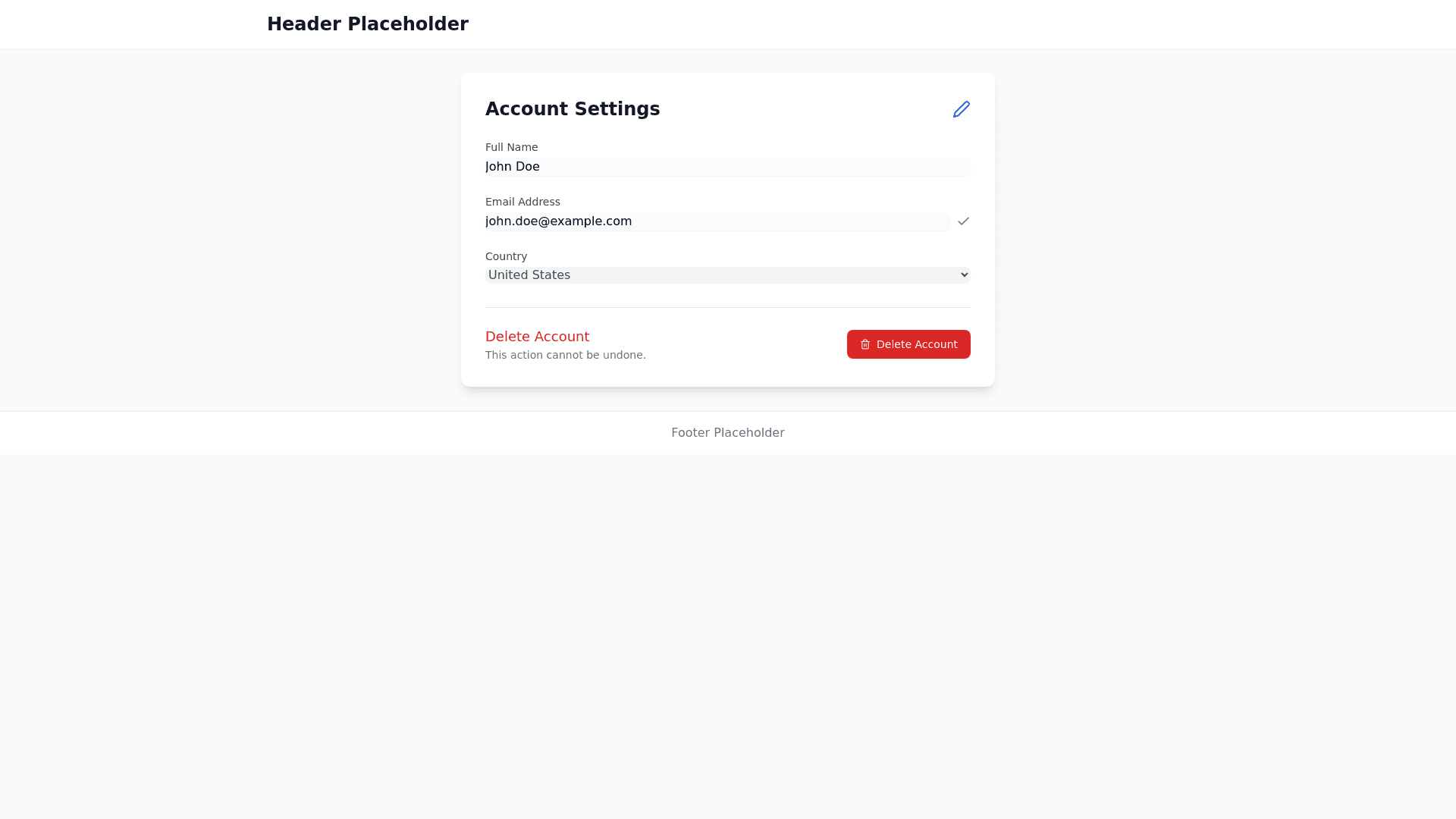Click the Full Name label
Screen dimensions: 1456x819
tap(511, 147)
